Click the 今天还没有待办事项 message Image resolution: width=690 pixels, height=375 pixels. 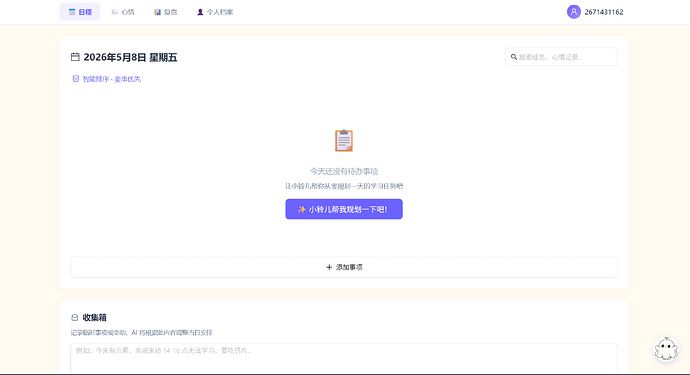(x=344, y=171)
